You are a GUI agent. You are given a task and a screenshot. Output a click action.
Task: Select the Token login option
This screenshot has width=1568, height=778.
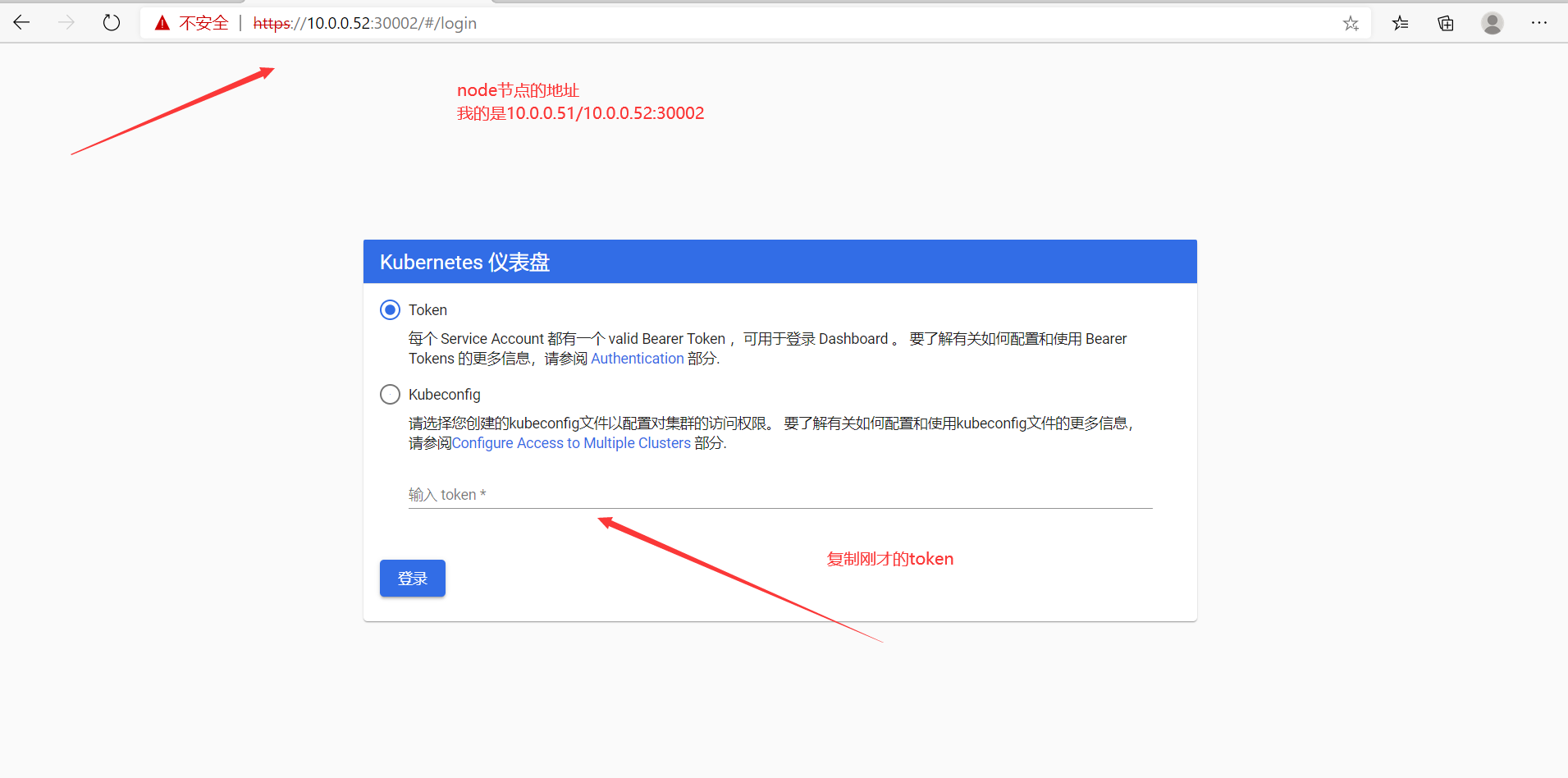pos(391,309)
